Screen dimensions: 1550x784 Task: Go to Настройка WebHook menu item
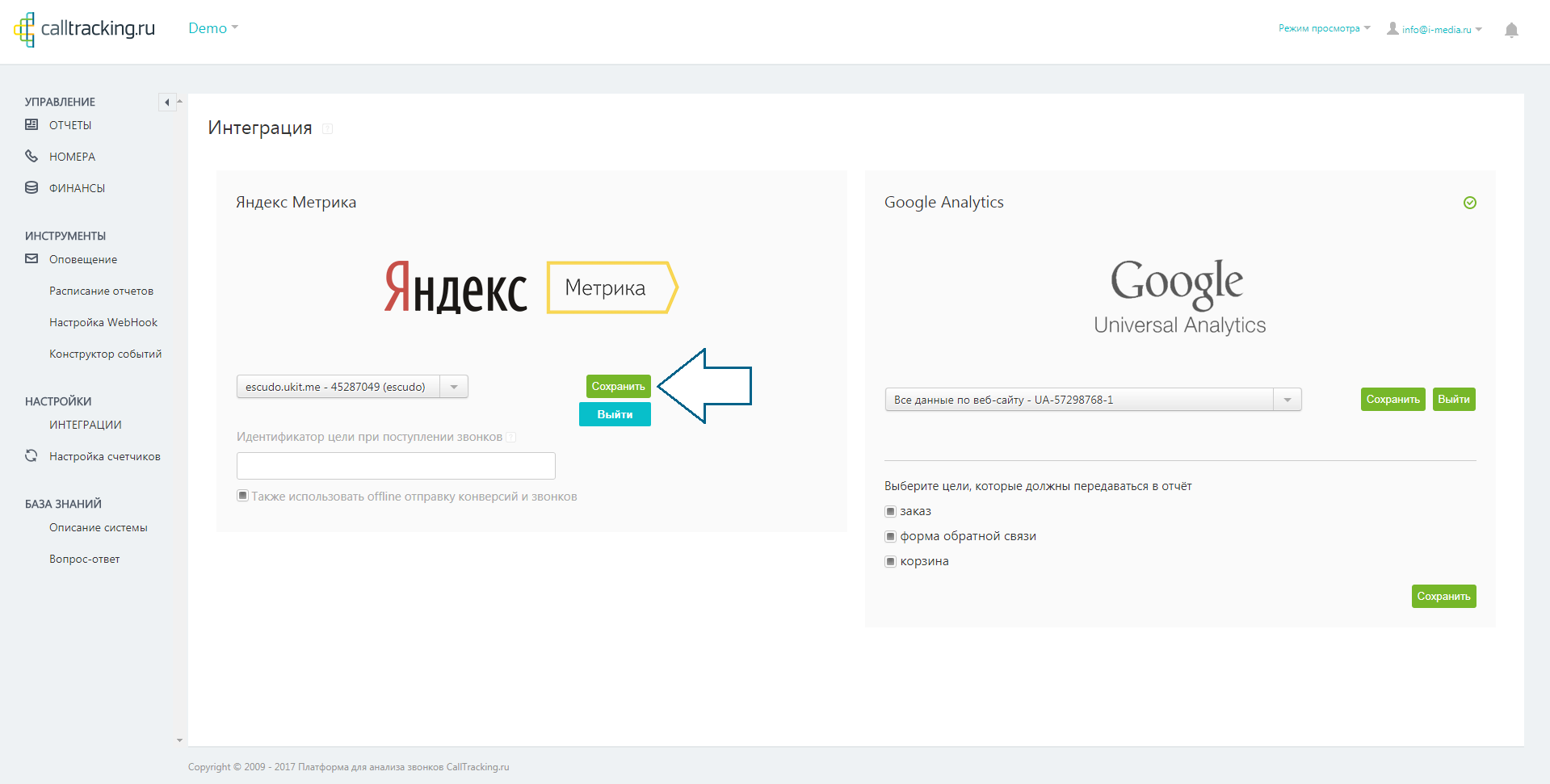(x=103, y=322)
